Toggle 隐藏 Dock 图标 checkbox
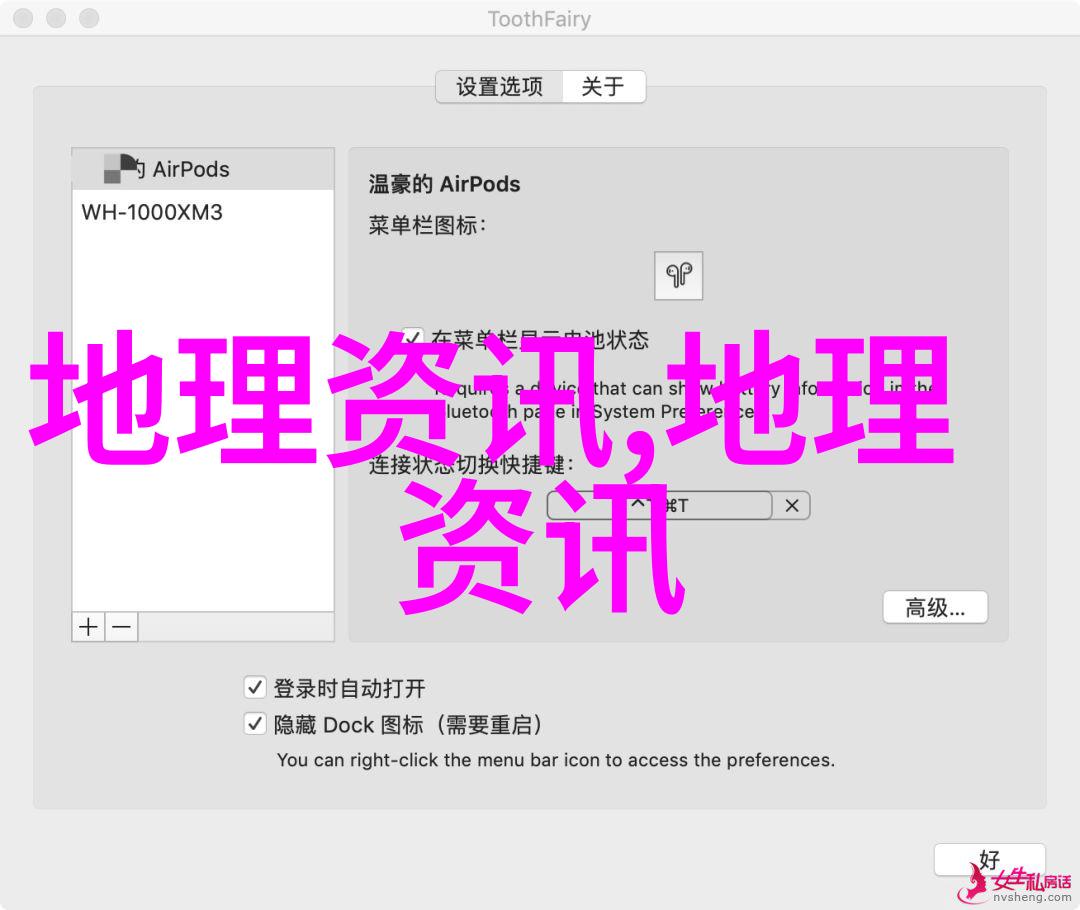The image size is (1080, 910). (x=255, y=723)
